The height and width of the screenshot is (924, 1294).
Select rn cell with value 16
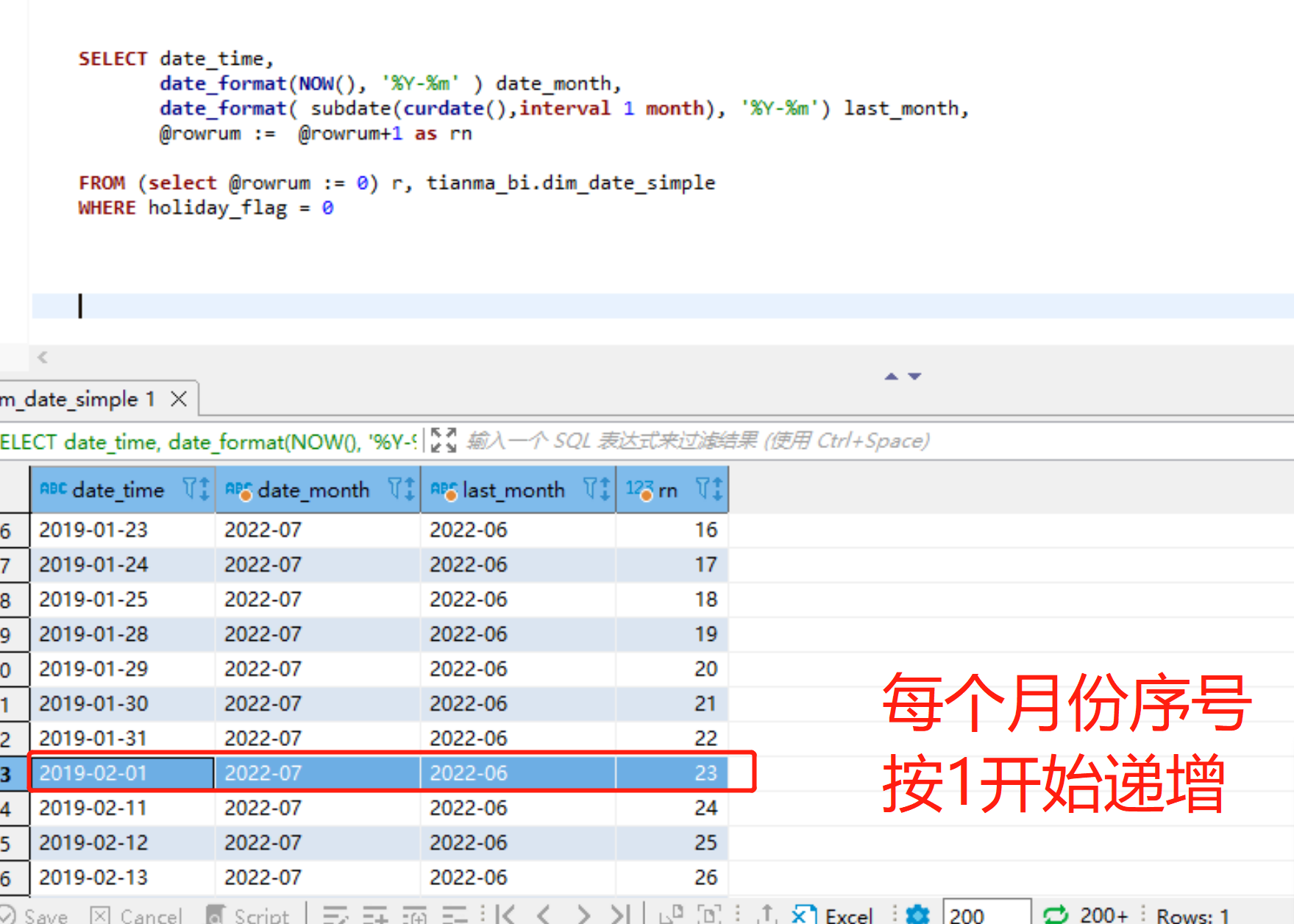tap(672, 530)
